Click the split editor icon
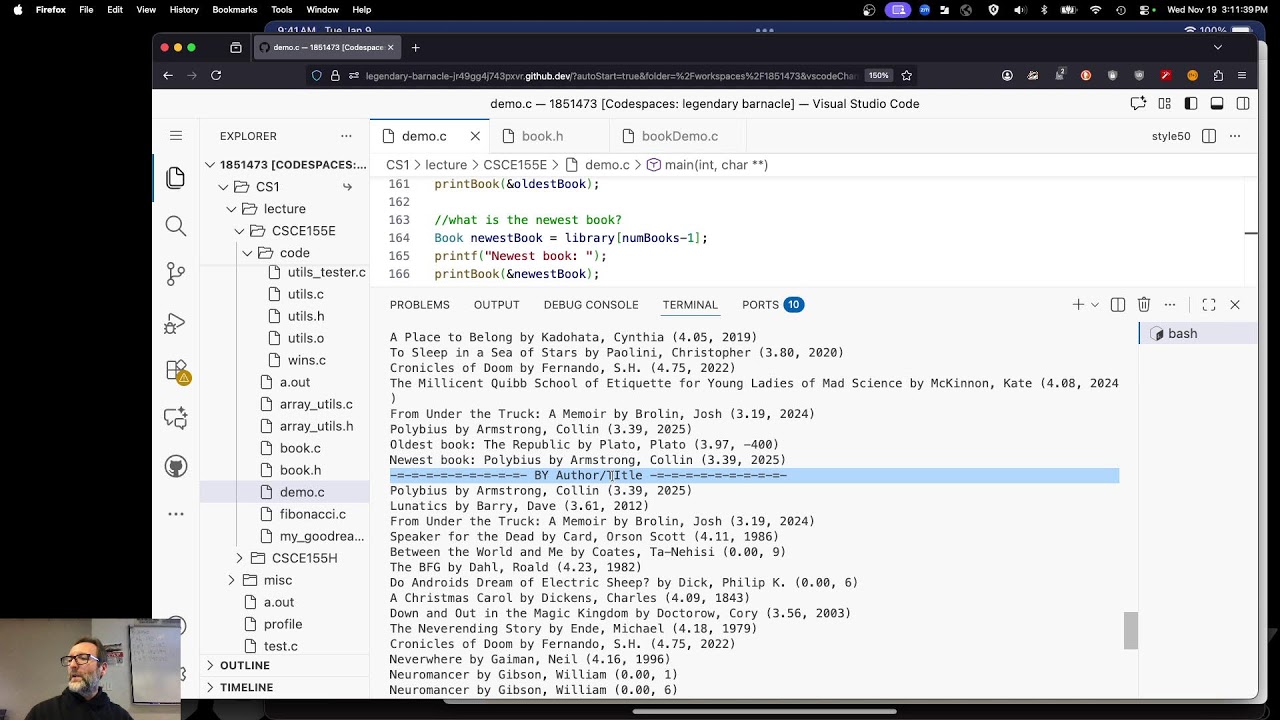The width and height of the screenshot is (1280, 720). click(1209, 136)
